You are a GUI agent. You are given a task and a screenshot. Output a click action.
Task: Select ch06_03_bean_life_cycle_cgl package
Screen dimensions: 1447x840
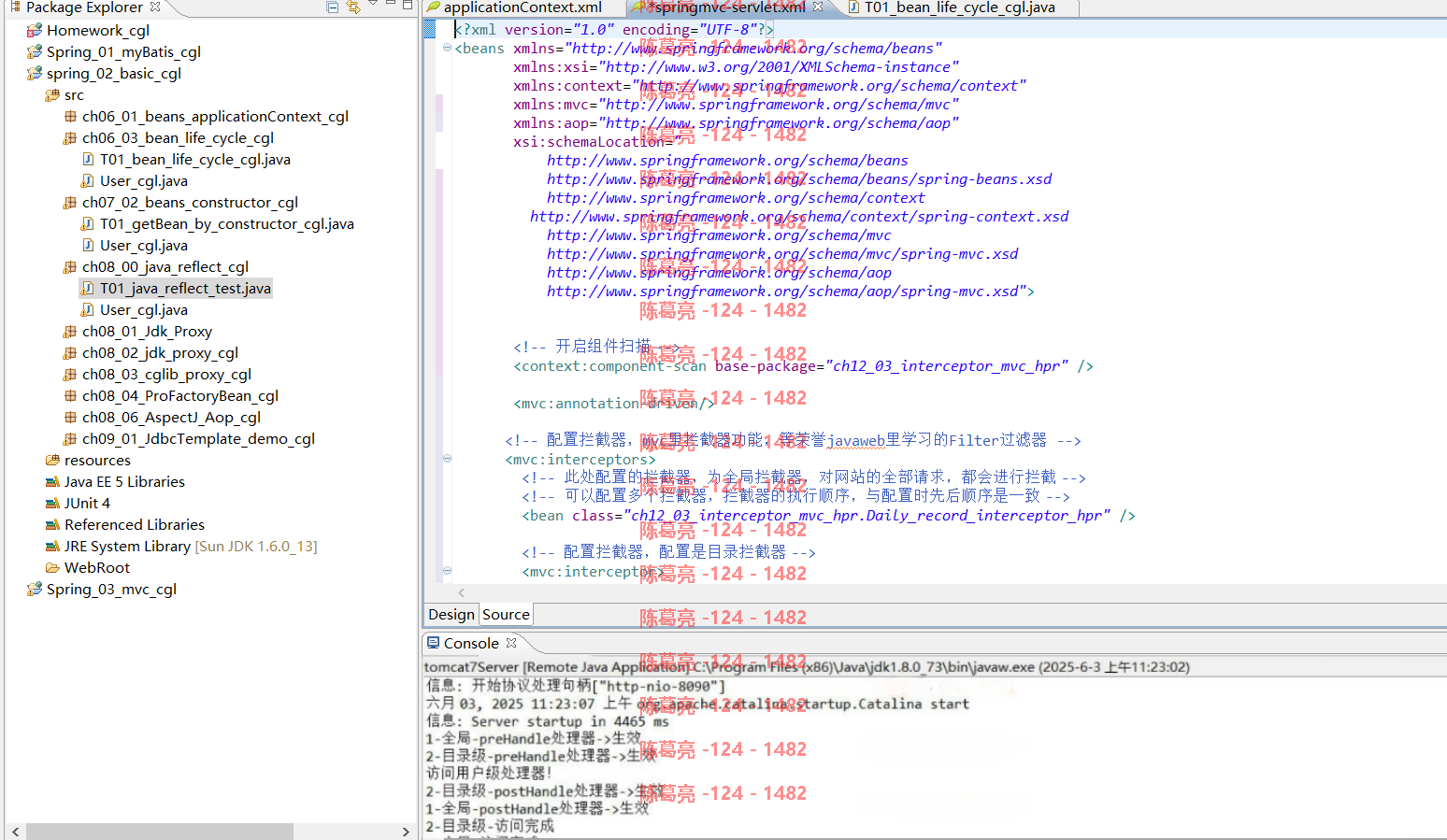tap(178, 137)
